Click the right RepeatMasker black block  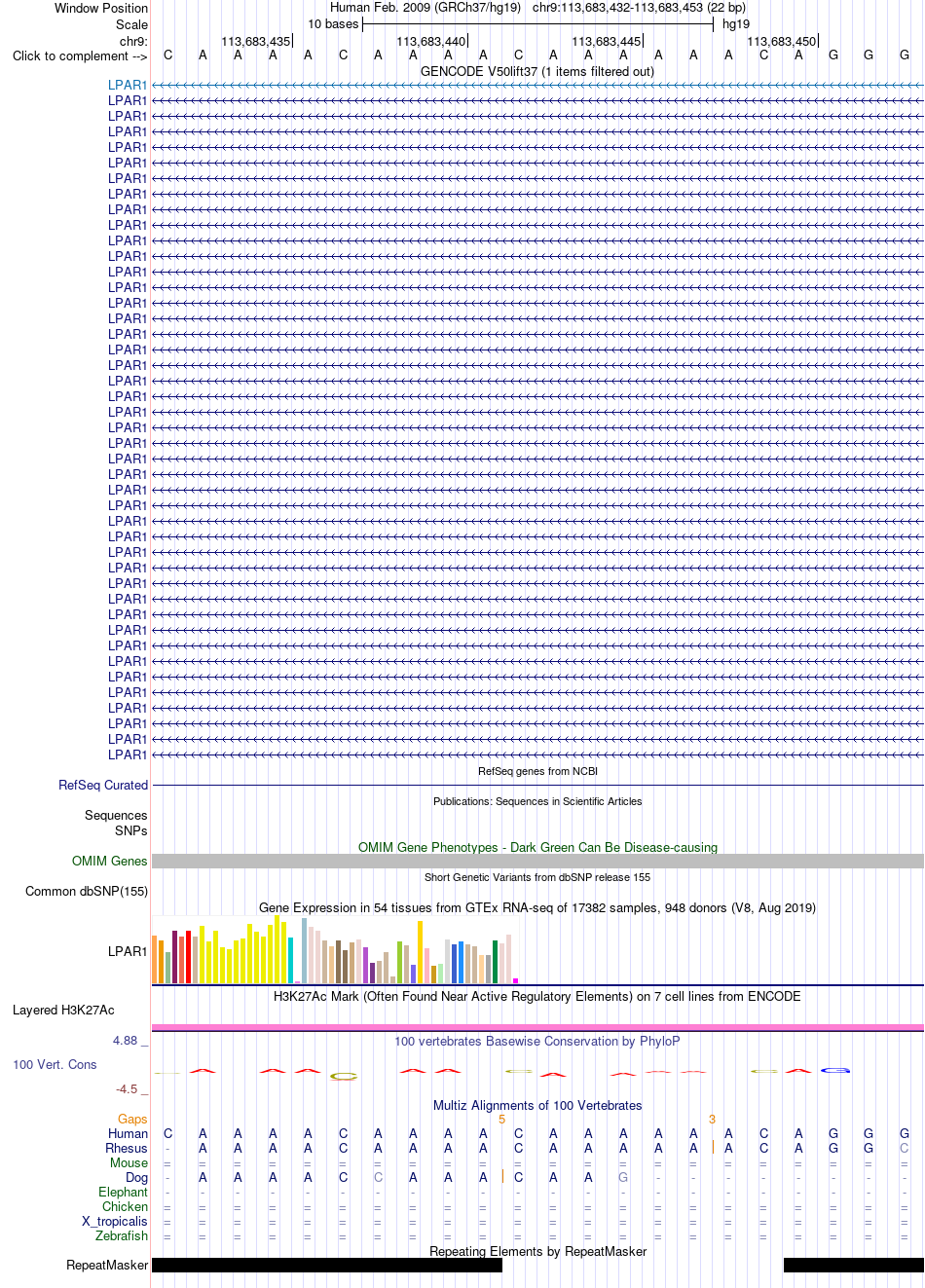coord(854,1265)
